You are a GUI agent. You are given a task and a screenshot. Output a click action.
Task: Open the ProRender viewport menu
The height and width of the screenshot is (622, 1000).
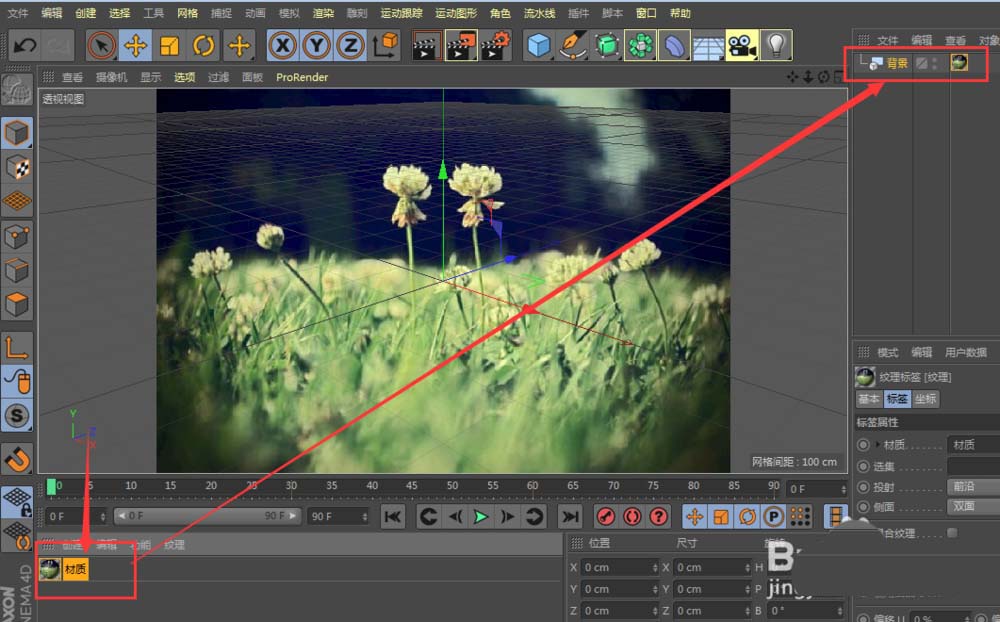pyautogui.click(x=302, y=77)
